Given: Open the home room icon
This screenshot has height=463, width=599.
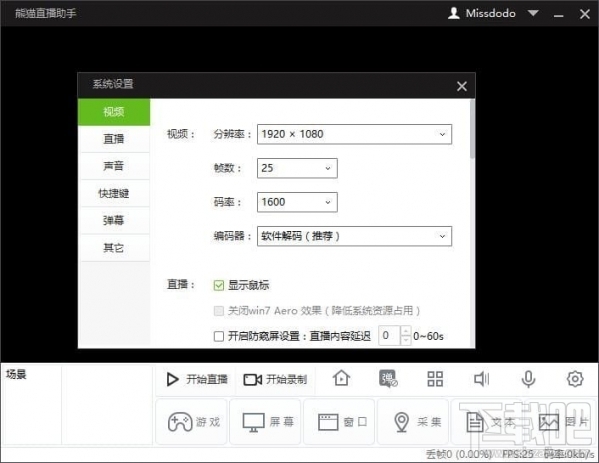Looking at the screenshot, I should point(341,379).
